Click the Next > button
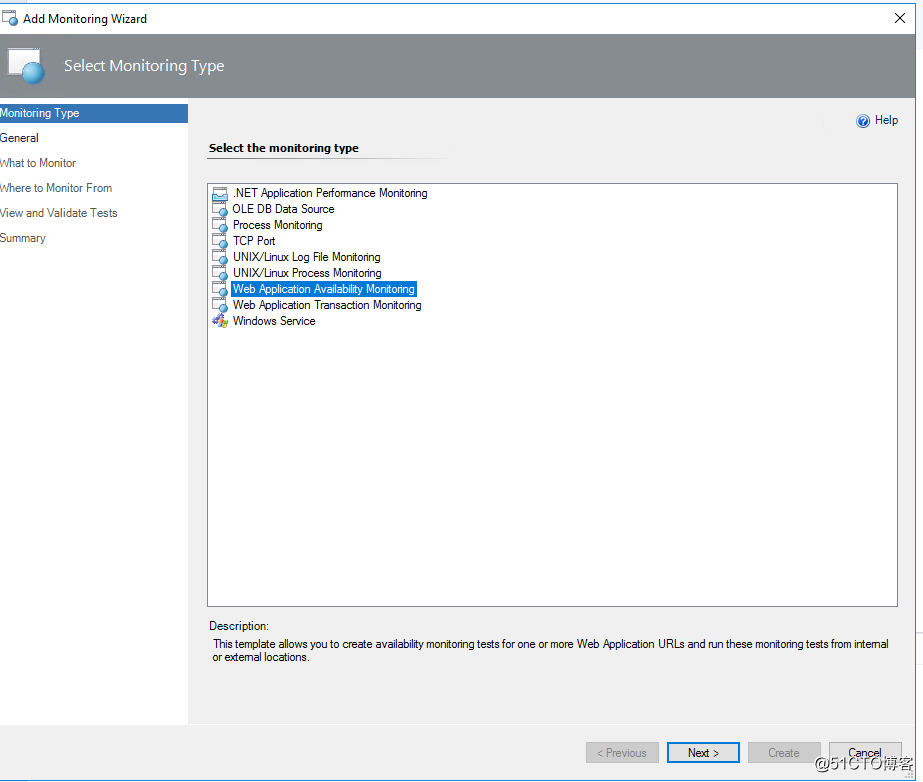 pos(703,753)
